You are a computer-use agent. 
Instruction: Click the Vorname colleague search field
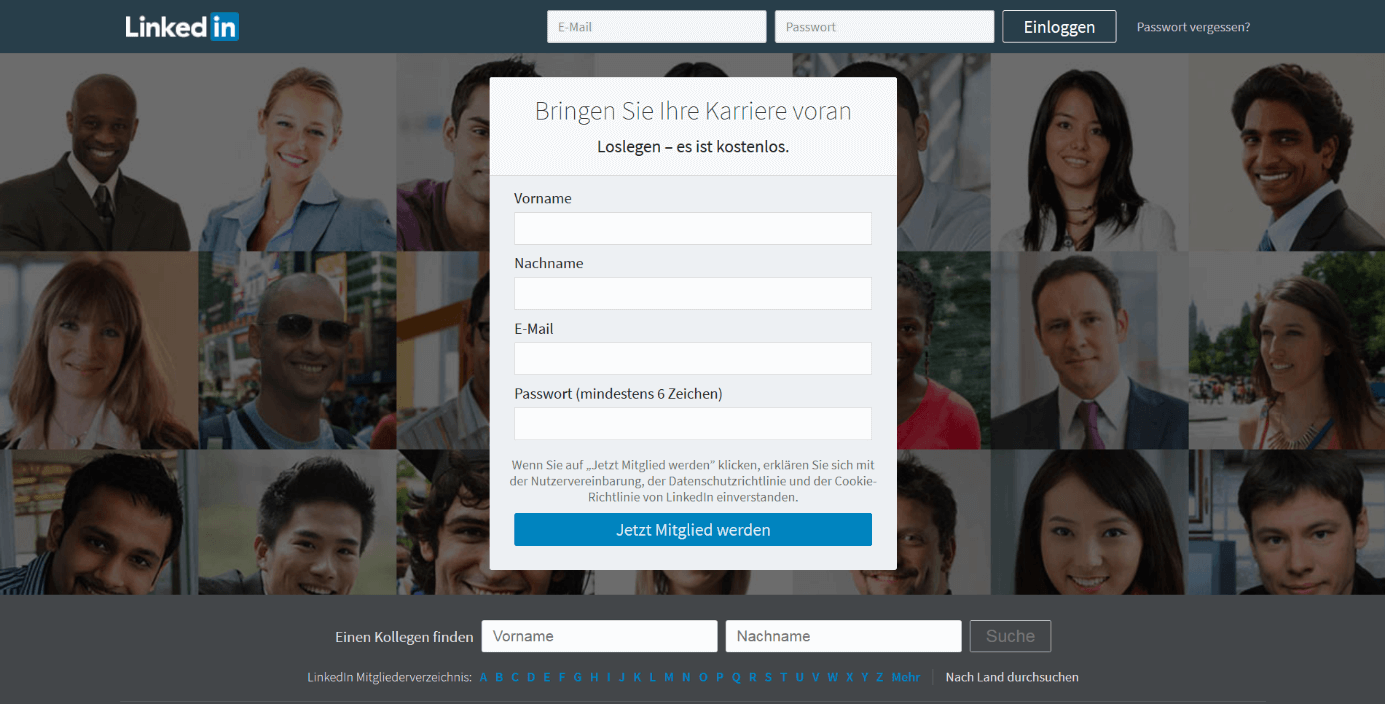600,636
